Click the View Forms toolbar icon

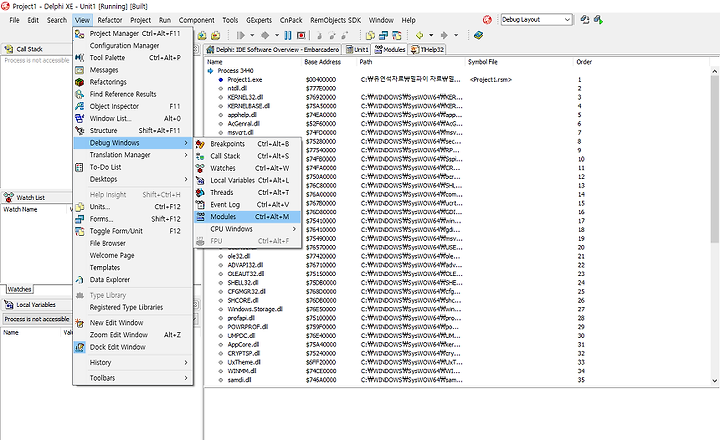click(383, 35)
